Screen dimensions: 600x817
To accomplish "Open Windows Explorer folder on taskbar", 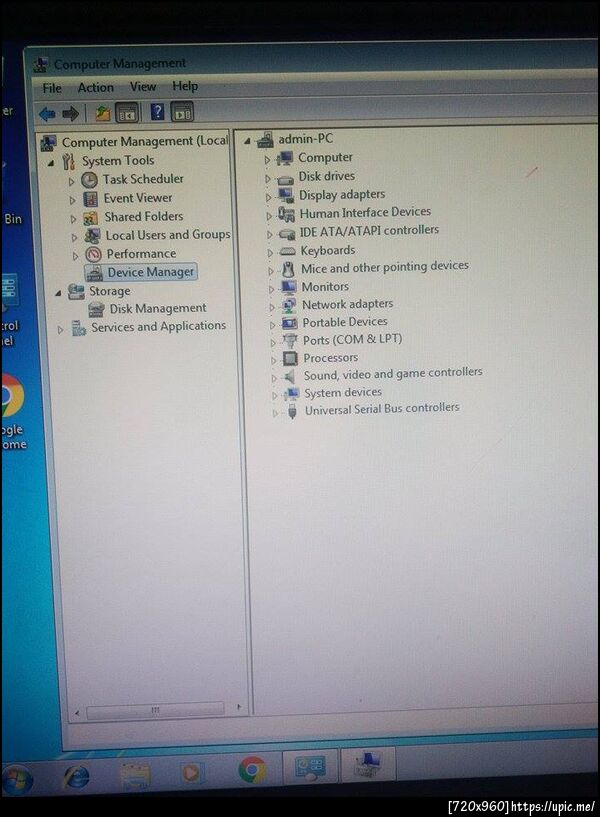I will pyautogui.click(x=135, y=775).
